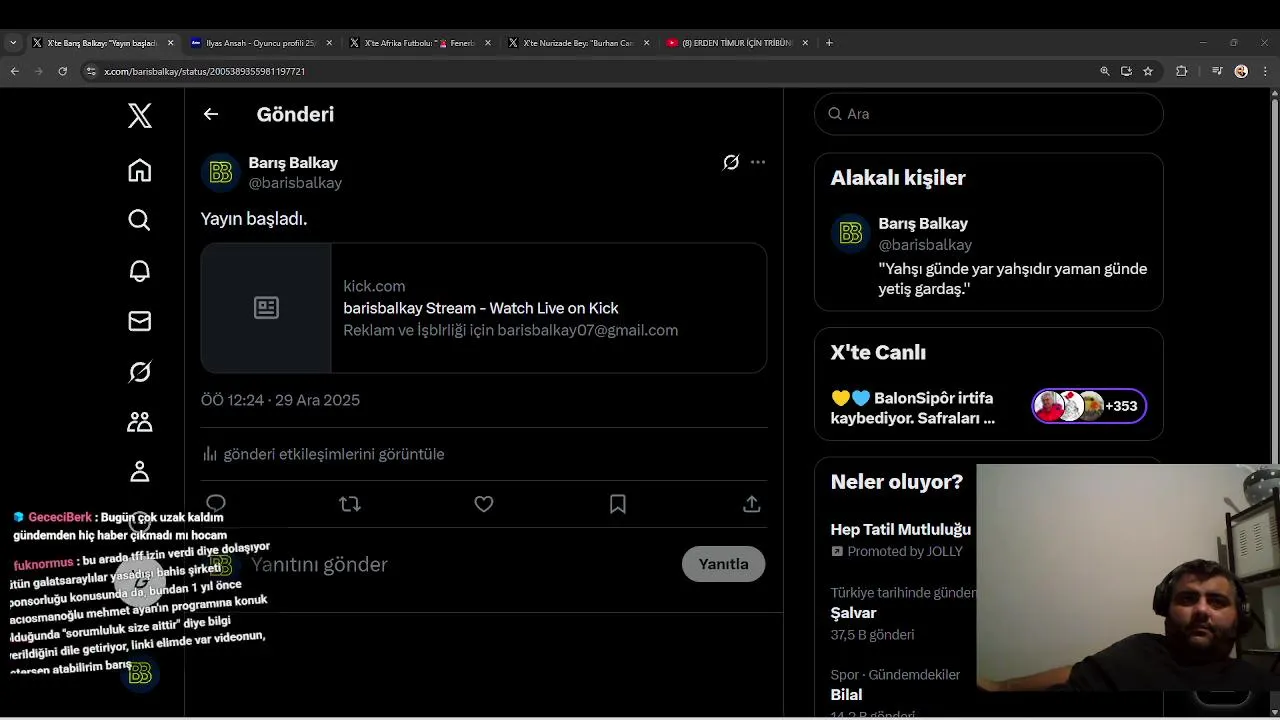Open the Communities people icon
1280x720 pixels.
140,422
